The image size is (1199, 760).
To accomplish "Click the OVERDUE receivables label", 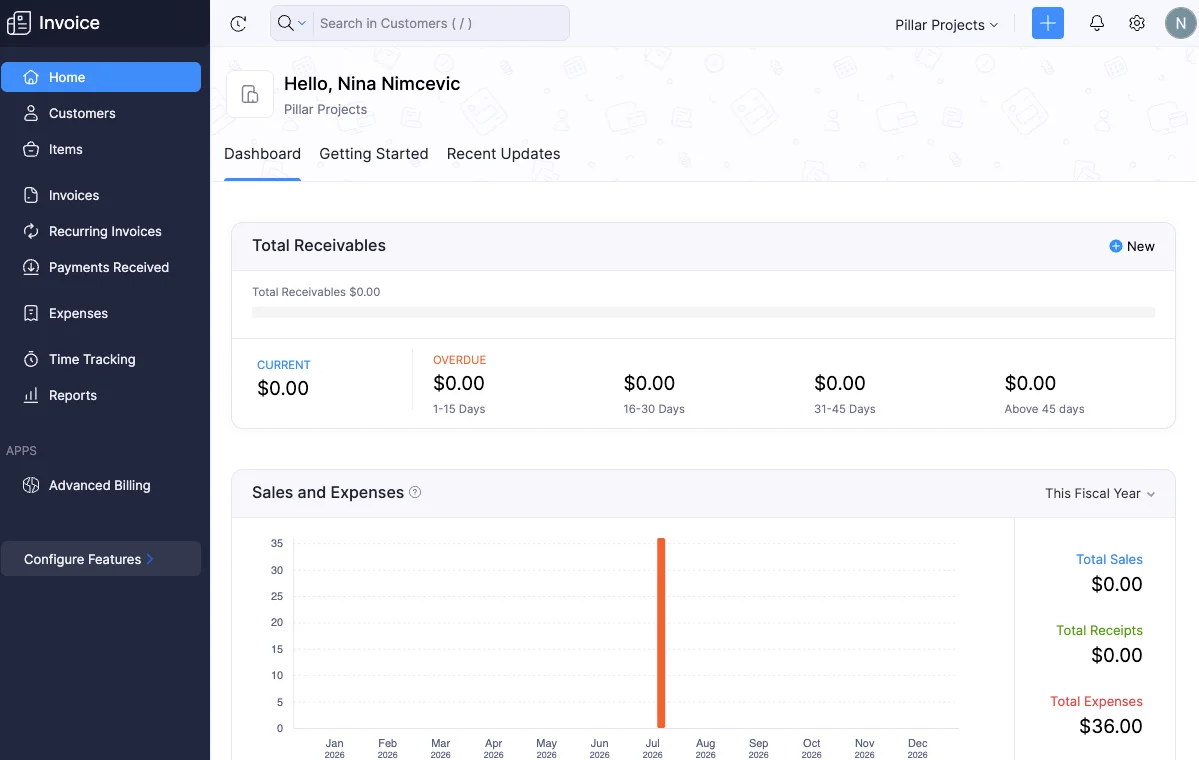I will (460, 359).
